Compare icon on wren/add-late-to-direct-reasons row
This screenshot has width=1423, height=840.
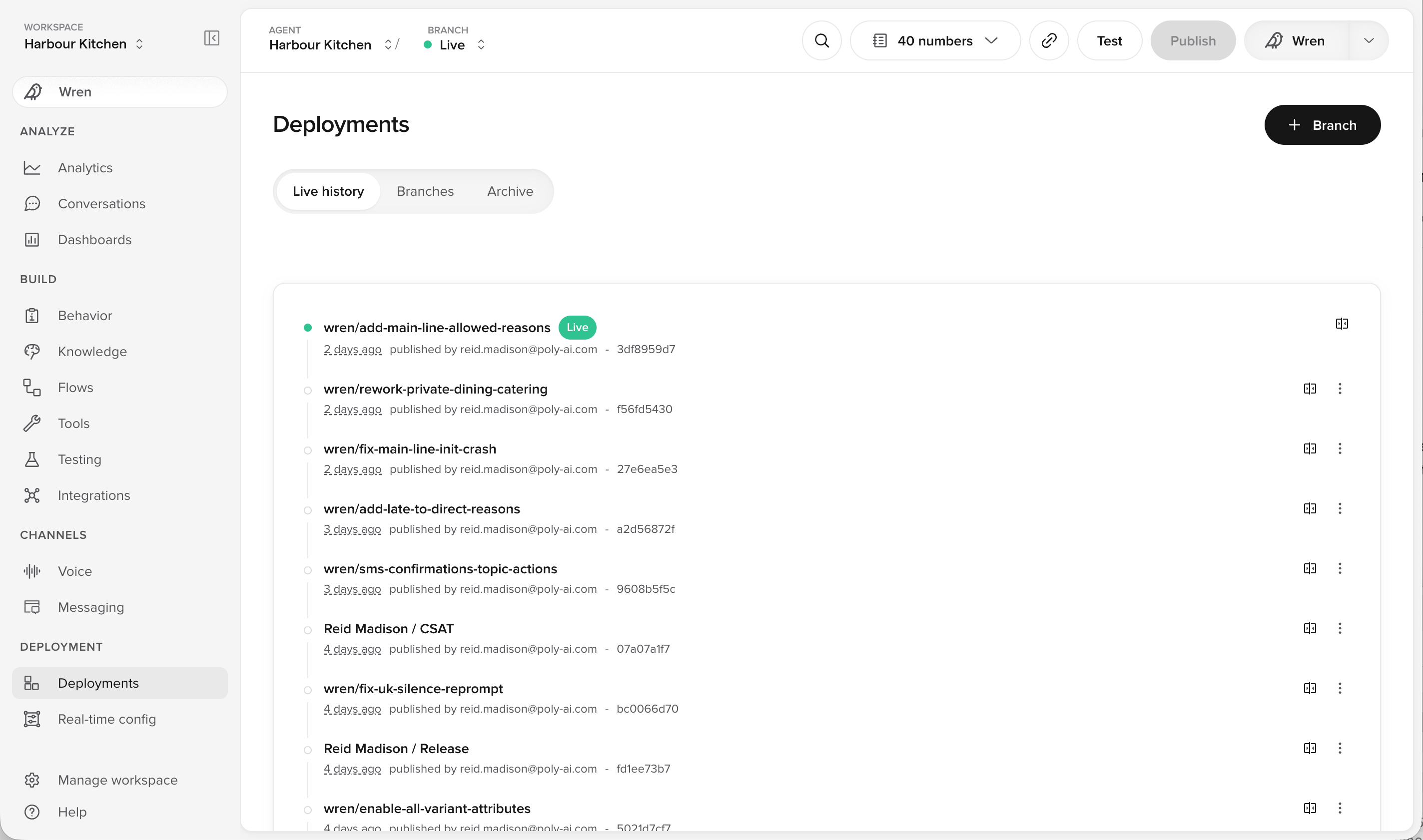(1309, 508)
